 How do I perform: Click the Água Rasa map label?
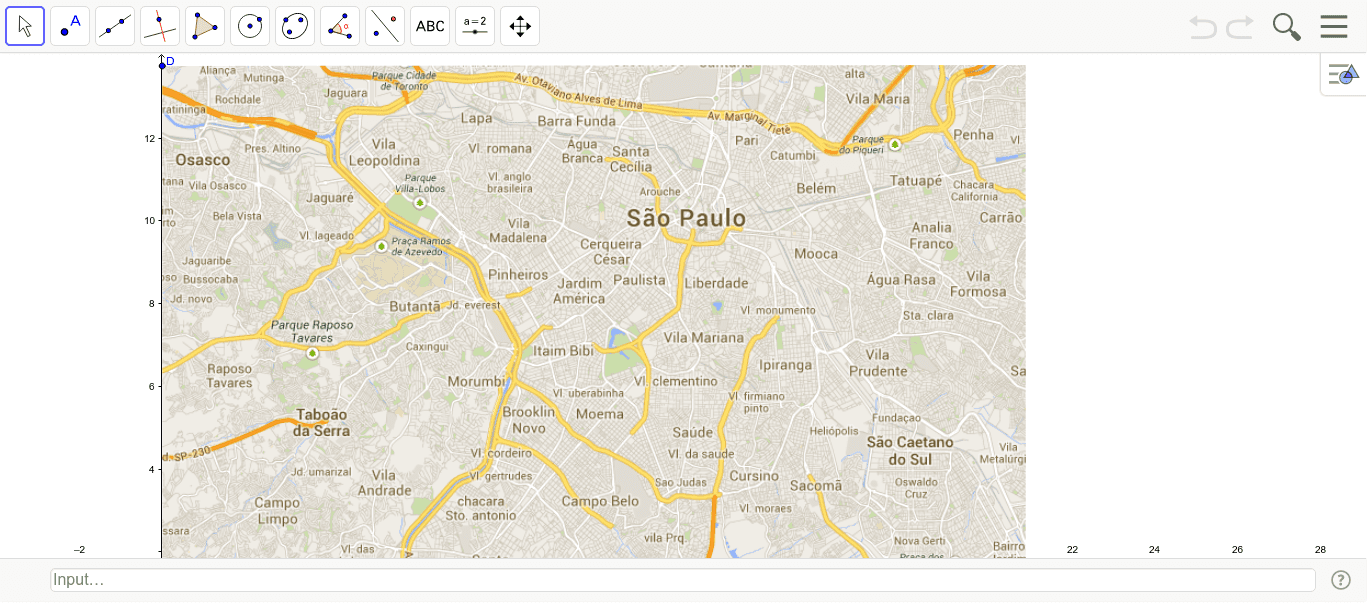tap(901, 280)
